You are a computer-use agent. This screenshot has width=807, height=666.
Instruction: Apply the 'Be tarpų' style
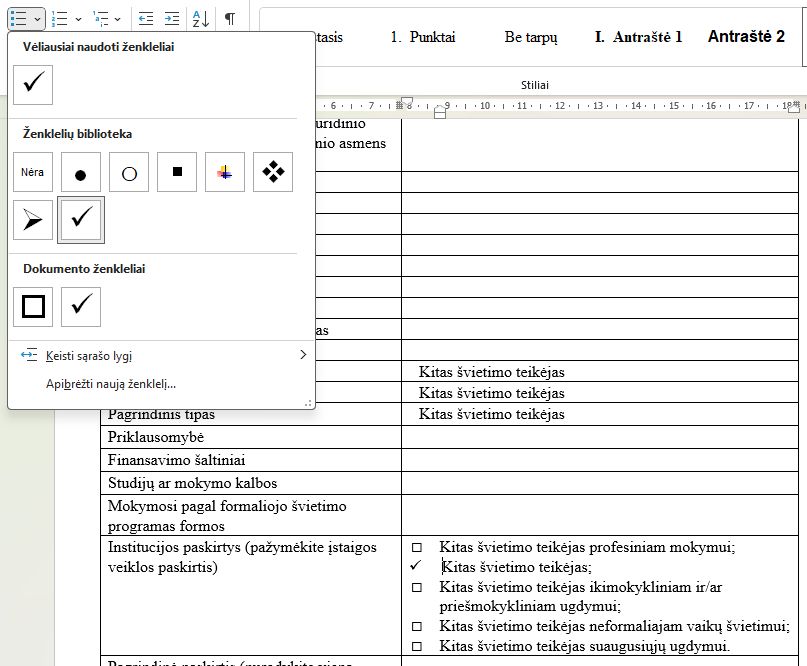(x=531, y=37)
